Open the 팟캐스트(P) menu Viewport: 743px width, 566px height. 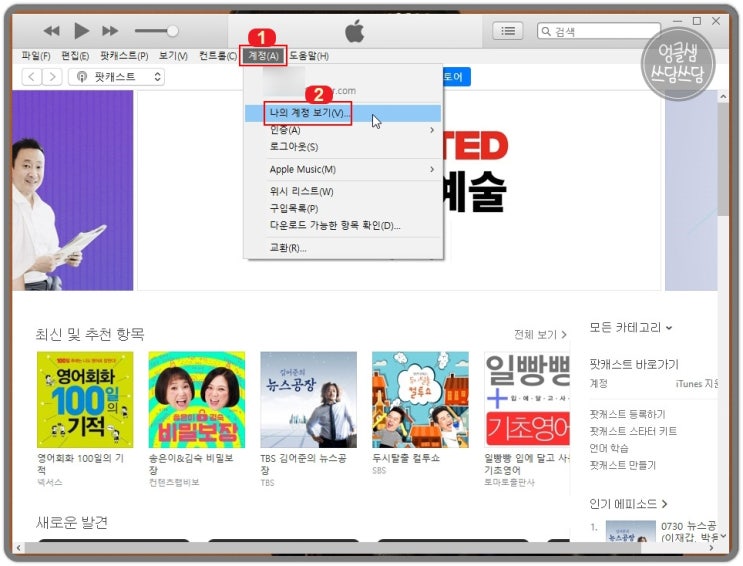pos(124,56)
